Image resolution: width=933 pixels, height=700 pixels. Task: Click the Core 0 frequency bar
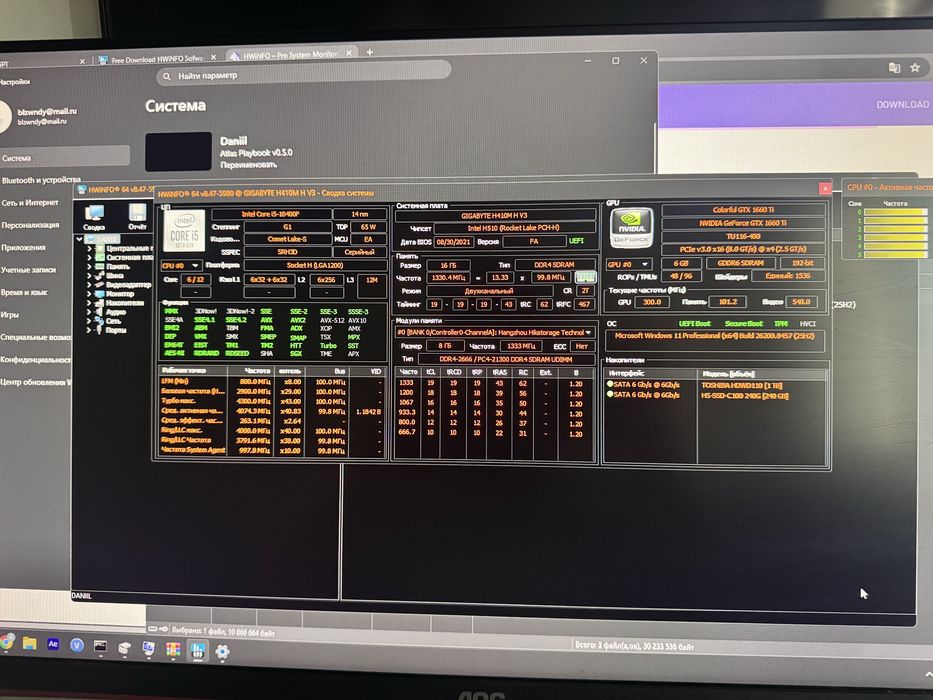tap(895, 212)
